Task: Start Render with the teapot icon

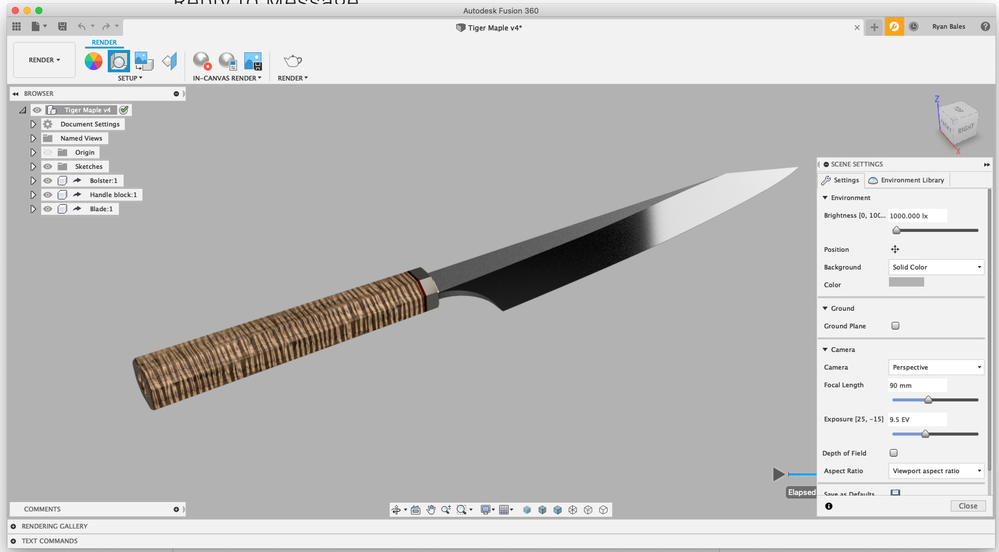Action: (292, 61)
